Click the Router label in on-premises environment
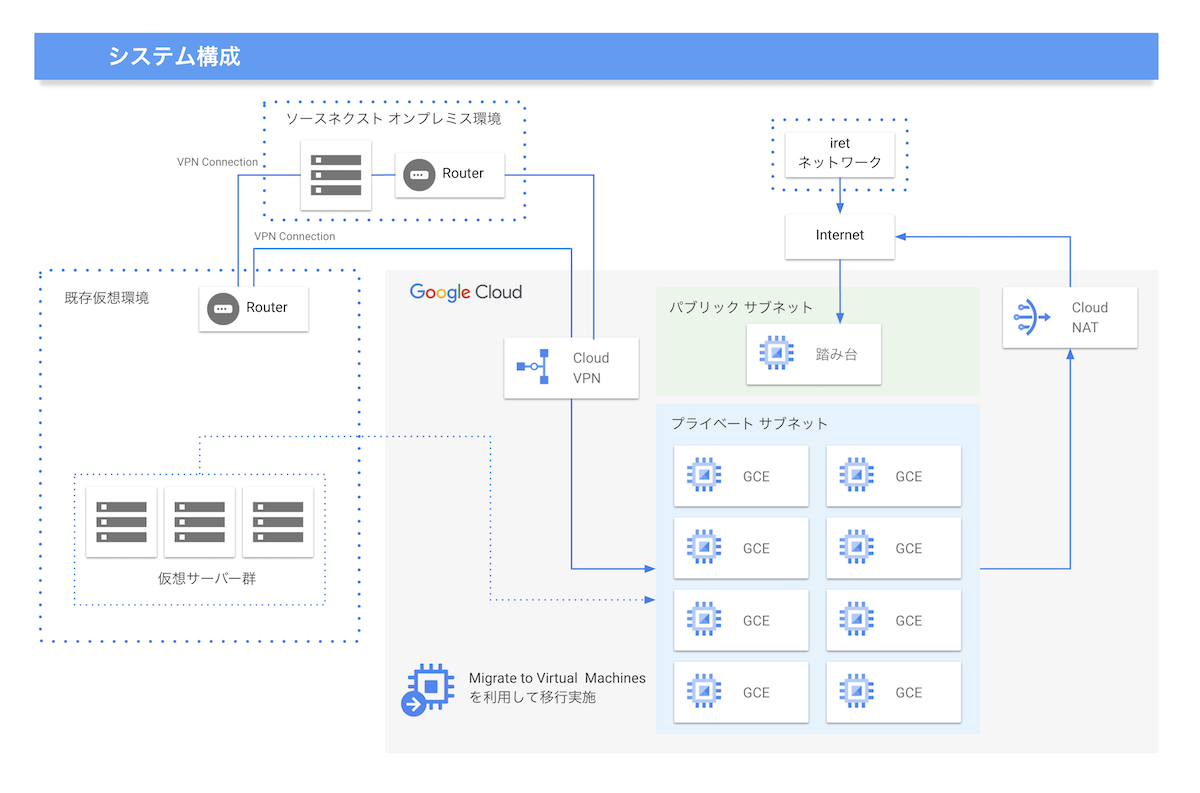This screenshot has width=1200, height=793. pos(463,174)
